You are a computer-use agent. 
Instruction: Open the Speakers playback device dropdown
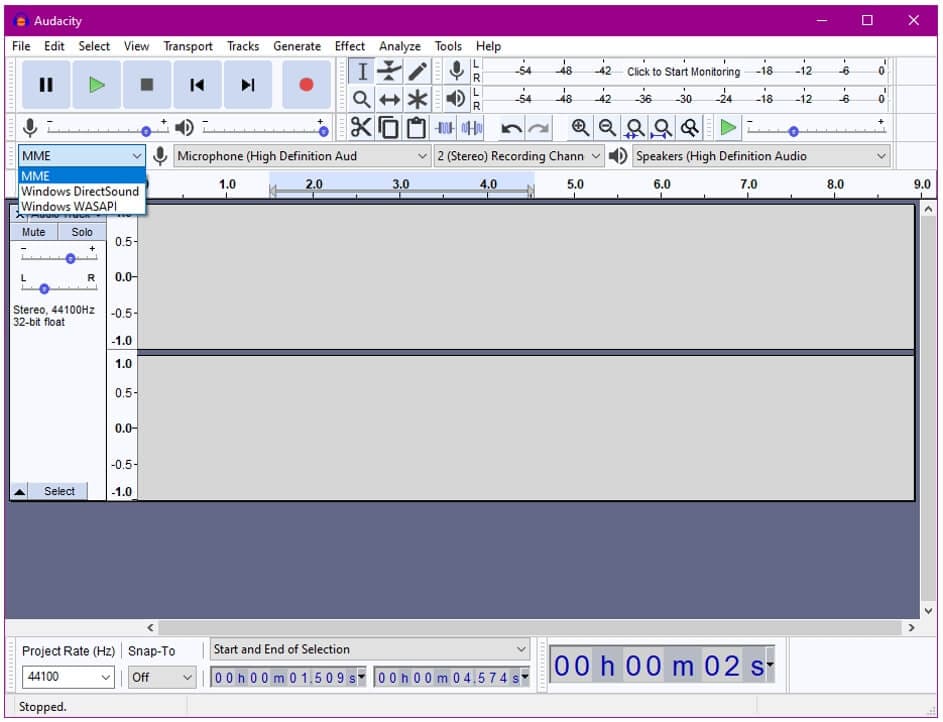[761, 156]
